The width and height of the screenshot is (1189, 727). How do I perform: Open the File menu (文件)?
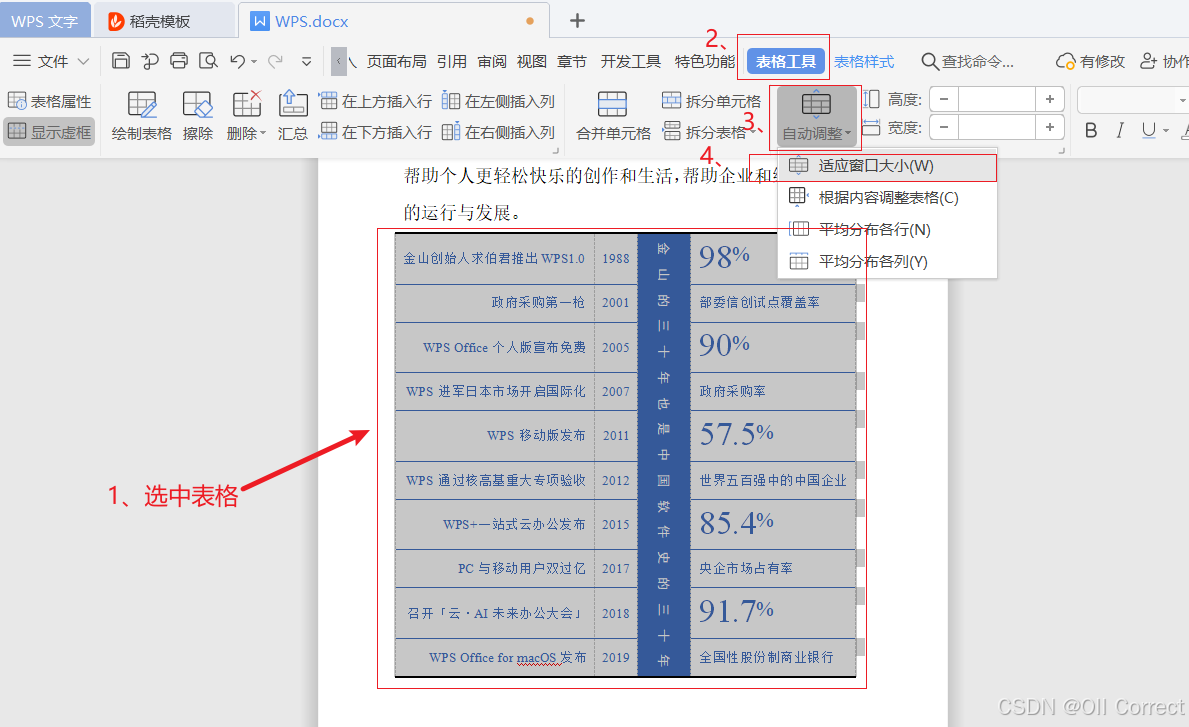52,61
